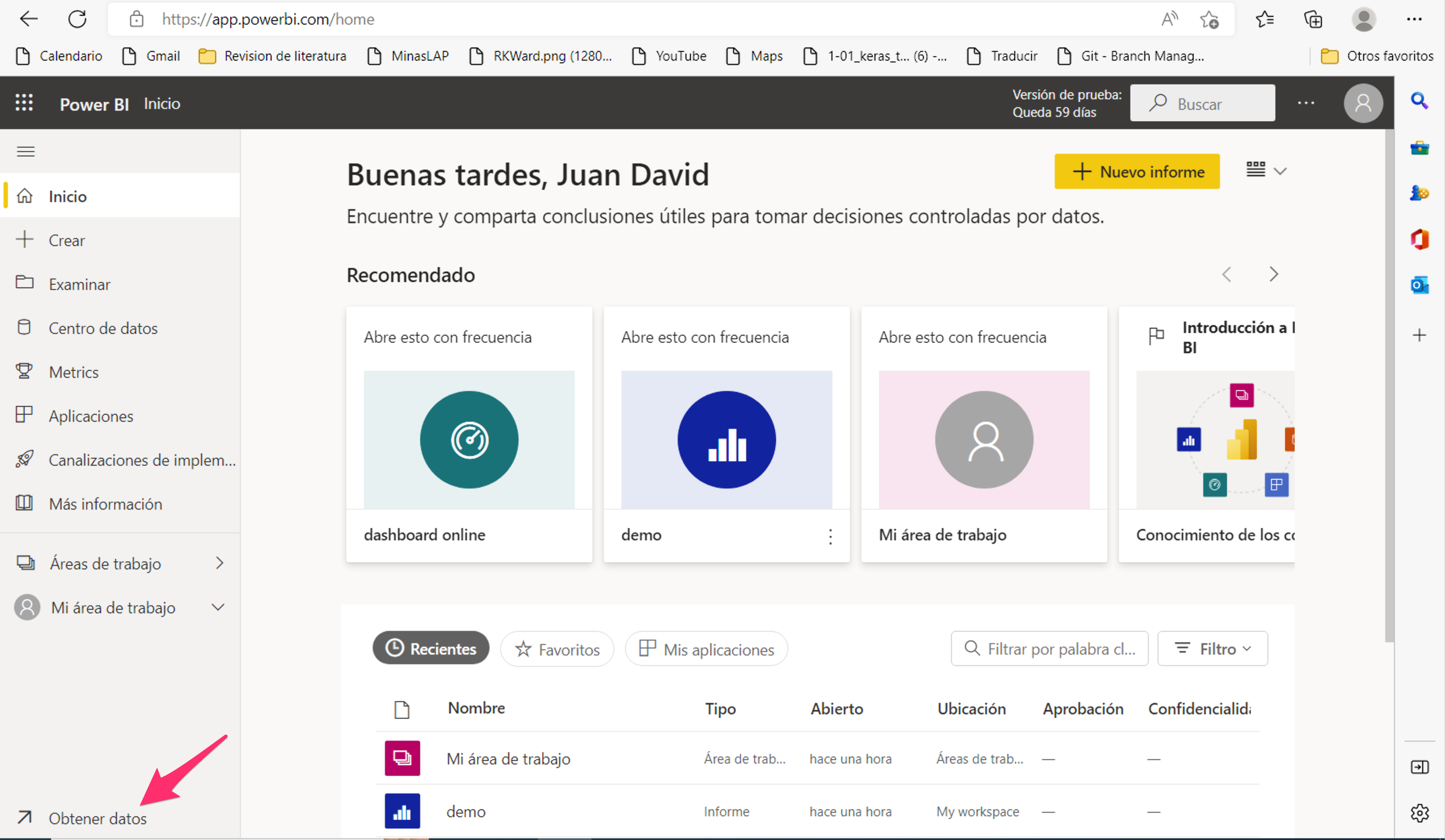1445x840 pixels.
Task: Select the Recientes tab
Action: [431, 648]
